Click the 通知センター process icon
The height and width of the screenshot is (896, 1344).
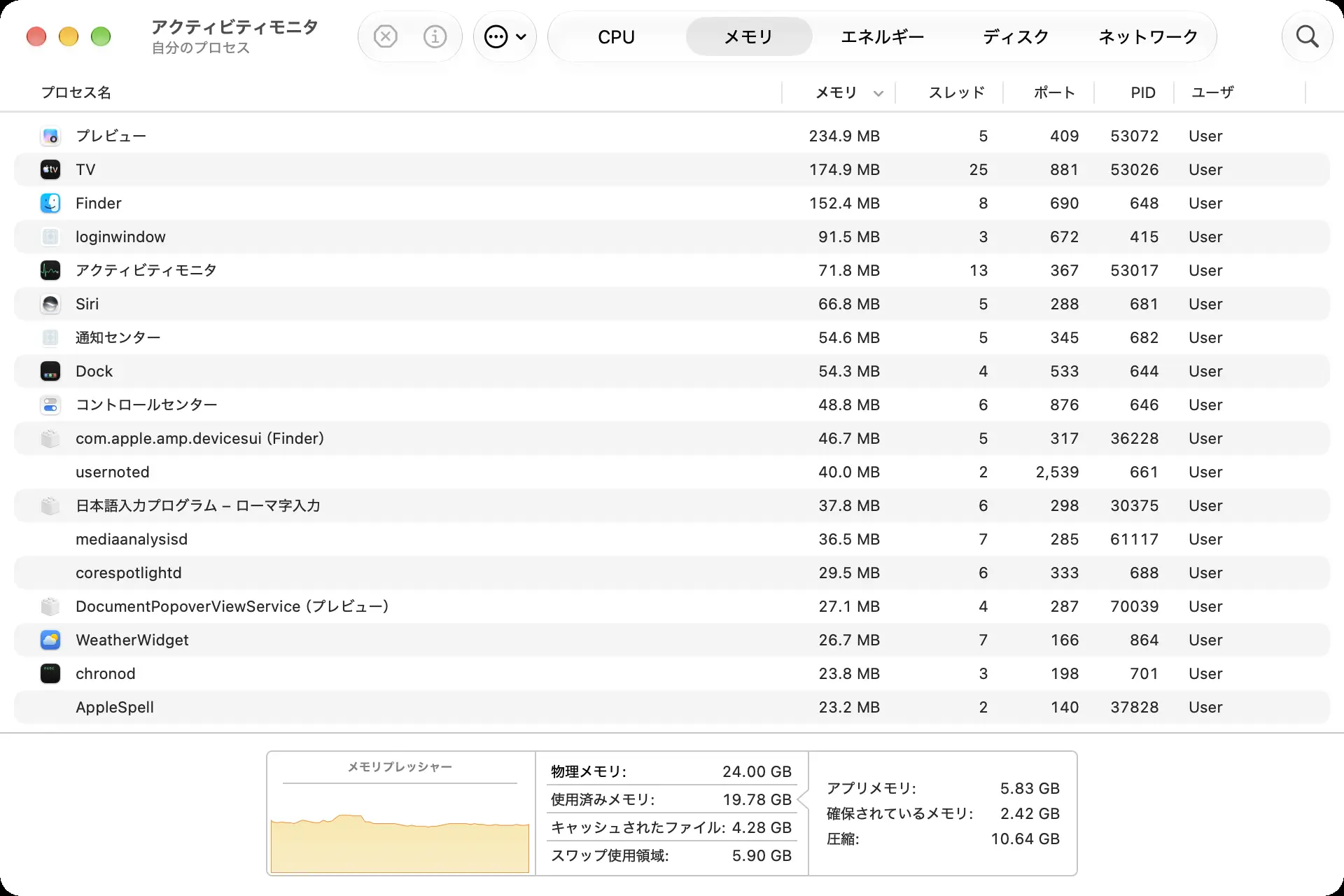[x=50, y=337]
